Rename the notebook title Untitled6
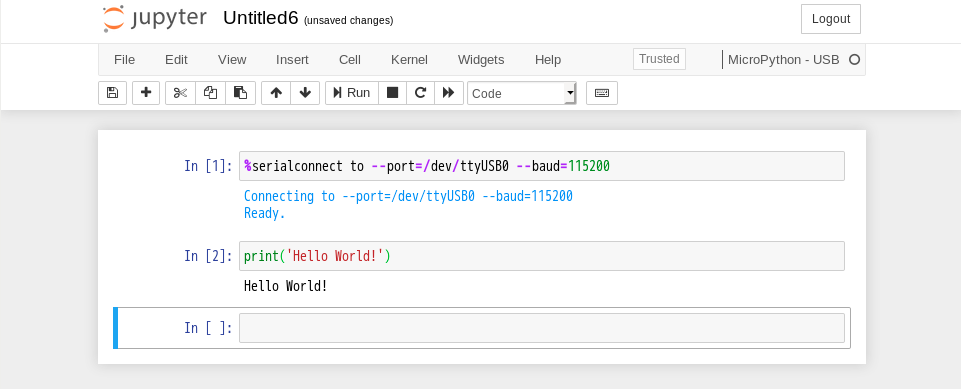The width and height of the screenshot is (961, 389). tap(260, 18)
